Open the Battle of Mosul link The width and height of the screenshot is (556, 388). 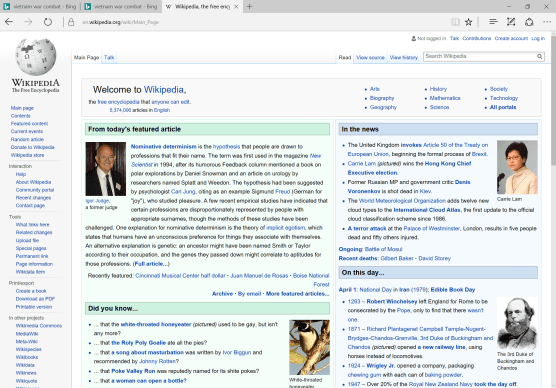coord(383,249)
